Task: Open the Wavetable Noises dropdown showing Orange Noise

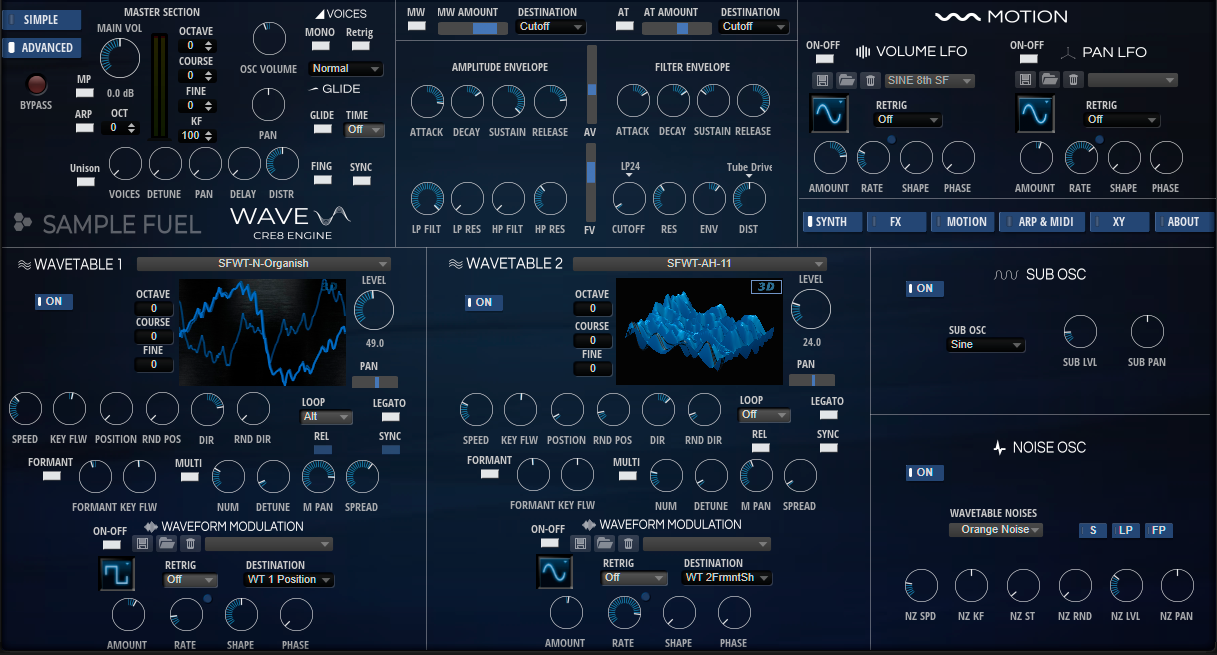Action: click(995, 529)
